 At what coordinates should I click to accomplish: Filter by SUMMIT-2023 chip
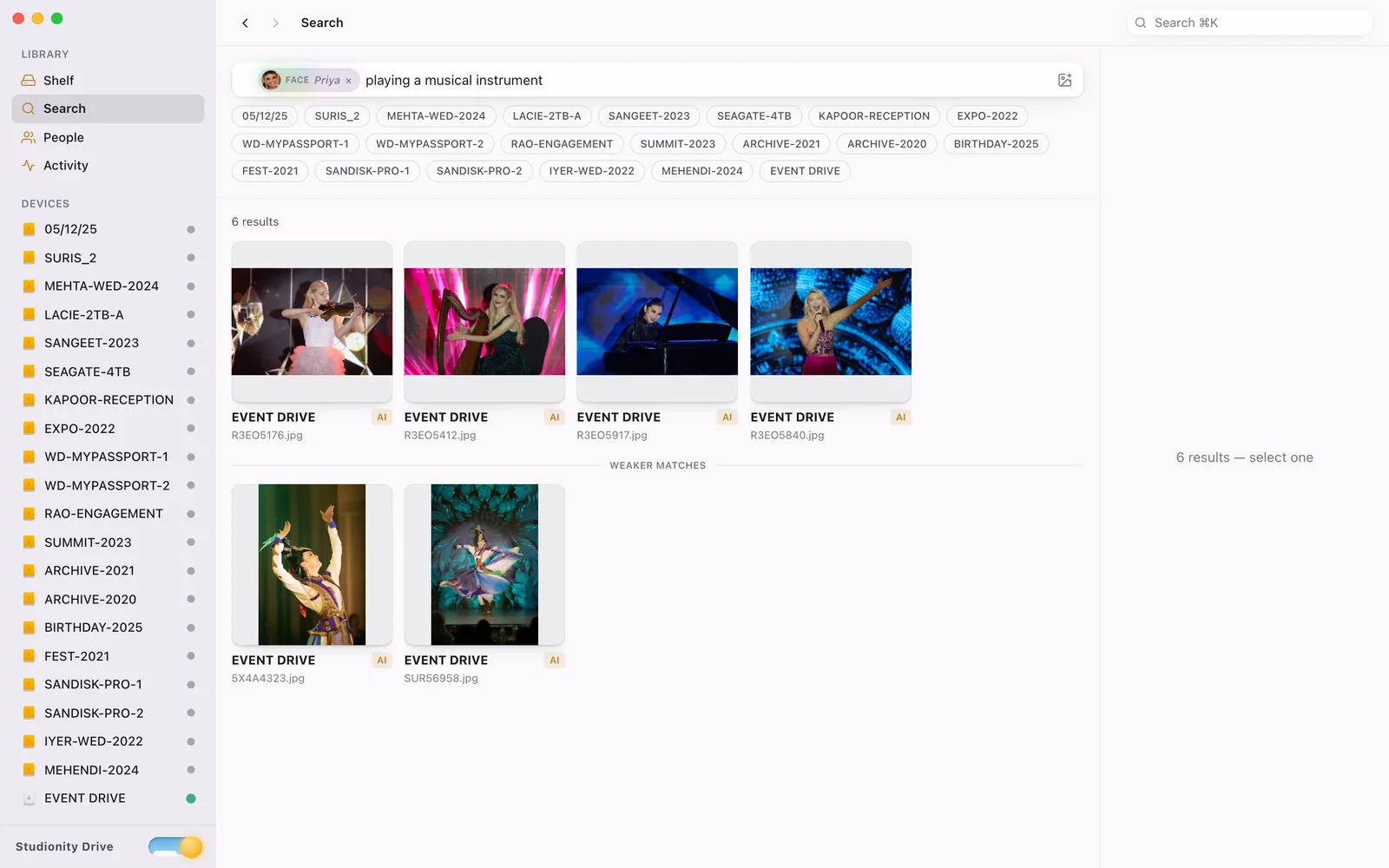point(678,143)
